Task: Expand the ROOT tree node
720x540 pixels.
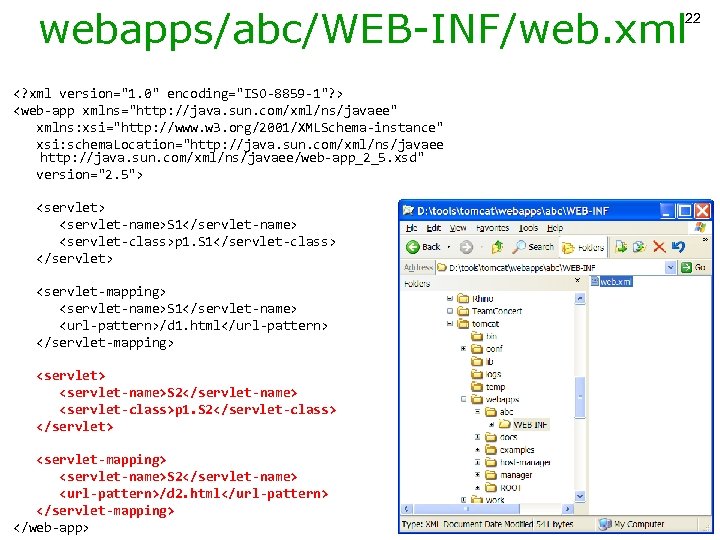Action: click(x=478, y=488)
